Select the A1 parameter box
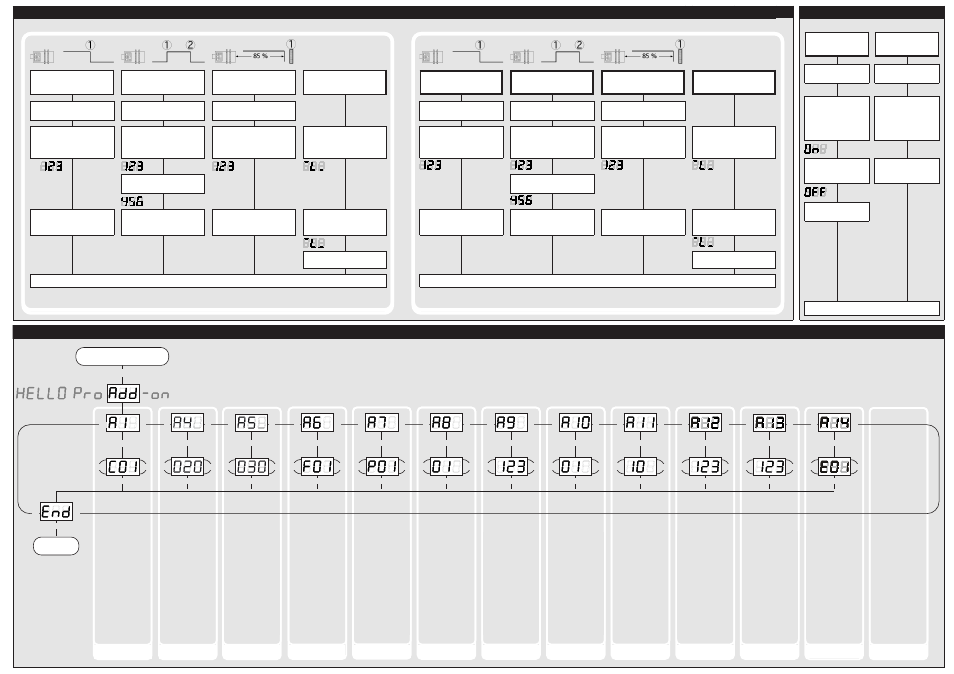Viewport: 954px width, 674px height. click(123, 423)
